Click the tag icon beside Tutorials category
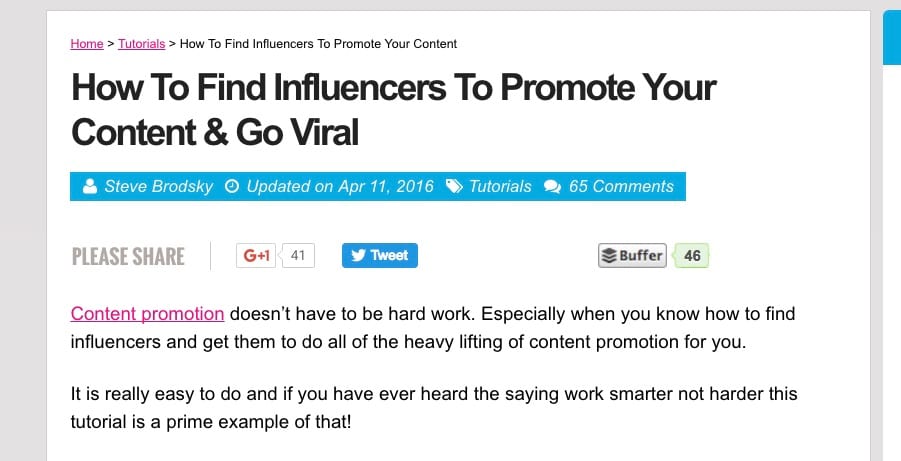Screen dimensions: 901x461 [454, 186]
